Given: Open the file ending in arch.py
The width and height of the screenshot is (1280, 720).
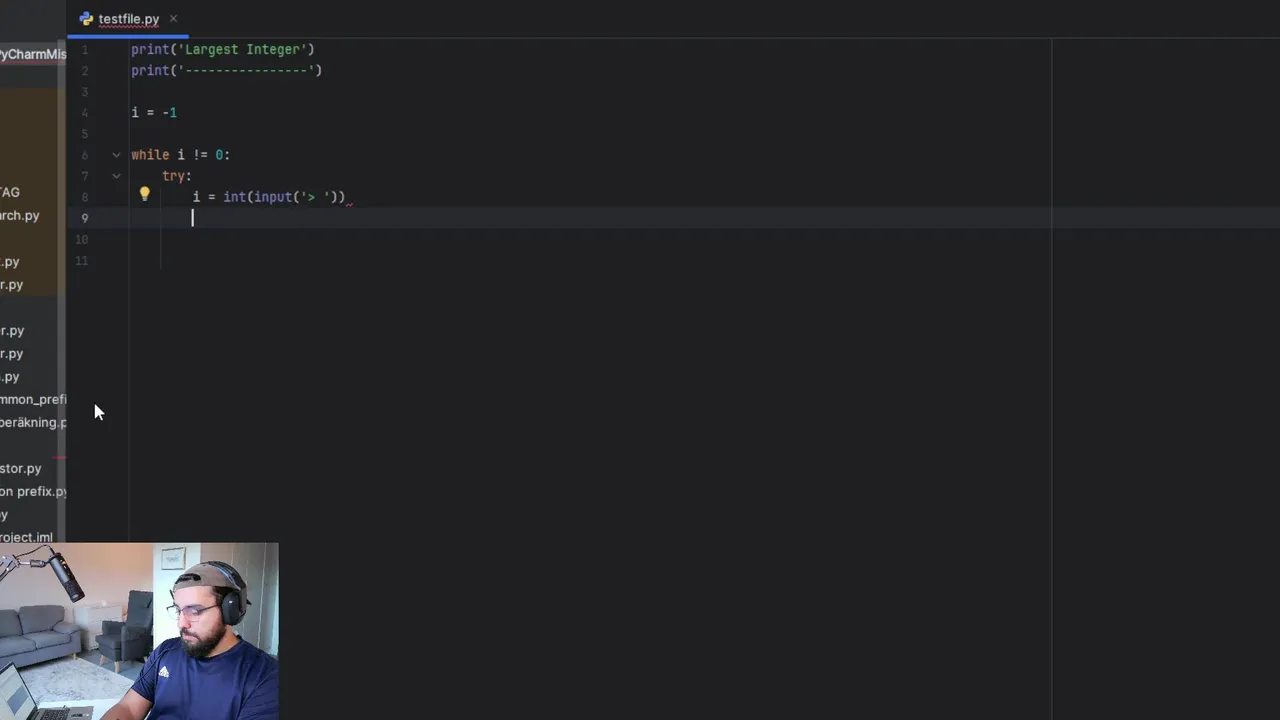Looking at the screenshot, I should tap(20, 215).
